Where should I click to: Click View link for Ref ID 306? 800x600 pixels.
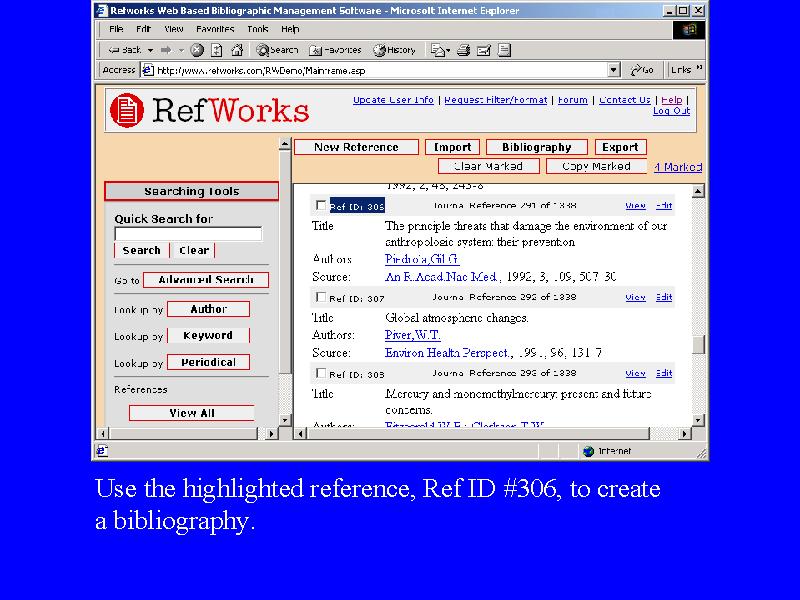click(635, 206)
